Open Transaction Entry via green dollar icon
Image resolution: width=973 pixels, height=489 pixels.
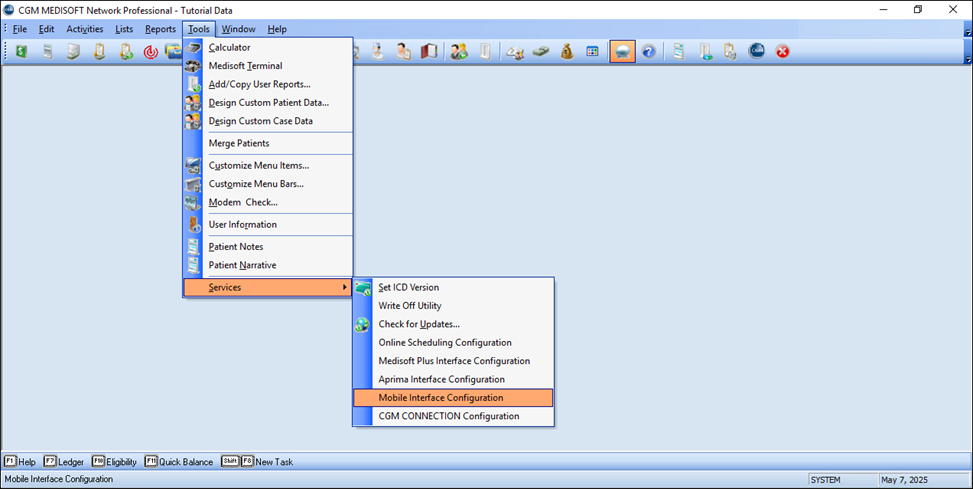22,52
